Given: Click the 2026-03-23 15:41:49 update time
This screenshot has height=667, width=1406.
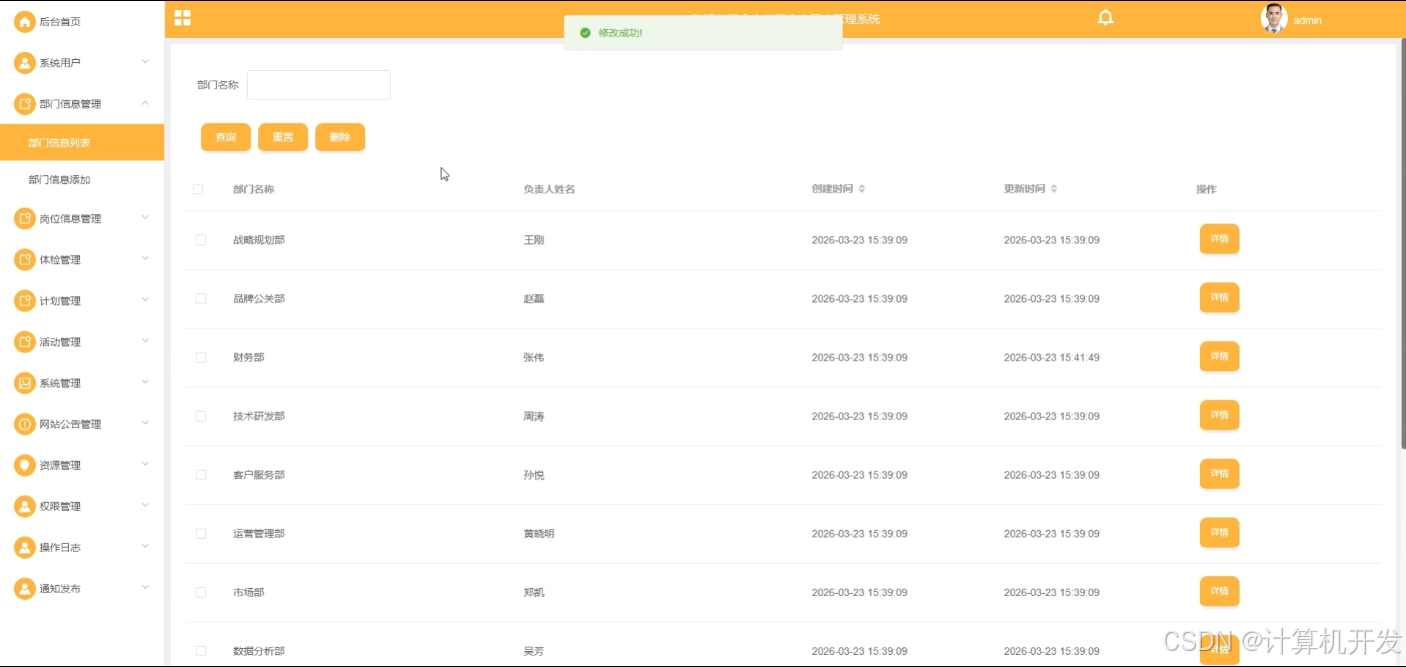Looking at the screenshot, I should pos(1052,358).
